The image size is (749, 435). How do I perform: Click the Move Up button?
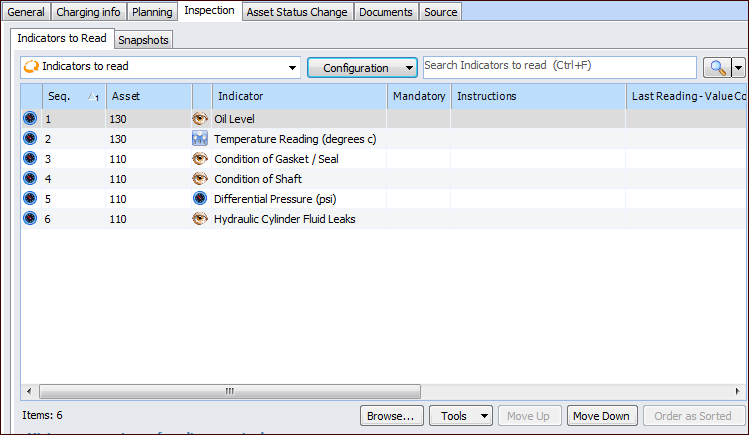[528, 416]
